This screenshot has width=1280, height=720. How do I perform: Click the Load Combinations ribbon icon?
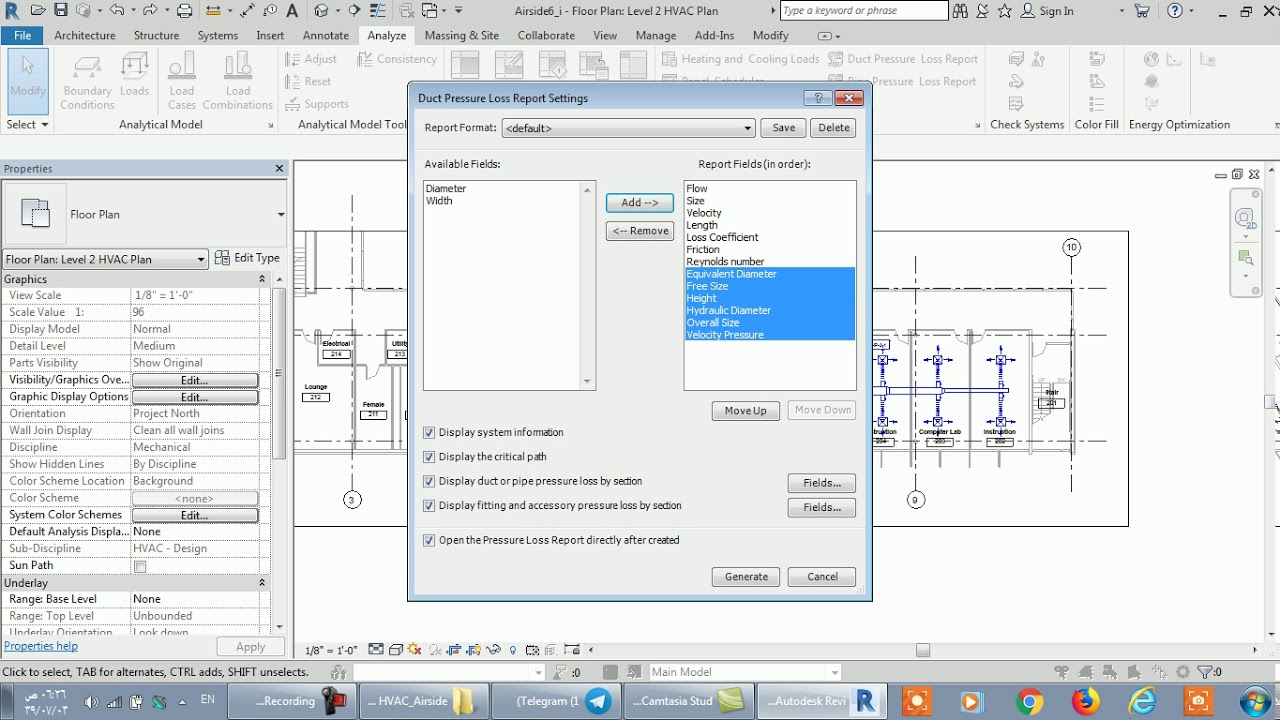coord(238,82)
